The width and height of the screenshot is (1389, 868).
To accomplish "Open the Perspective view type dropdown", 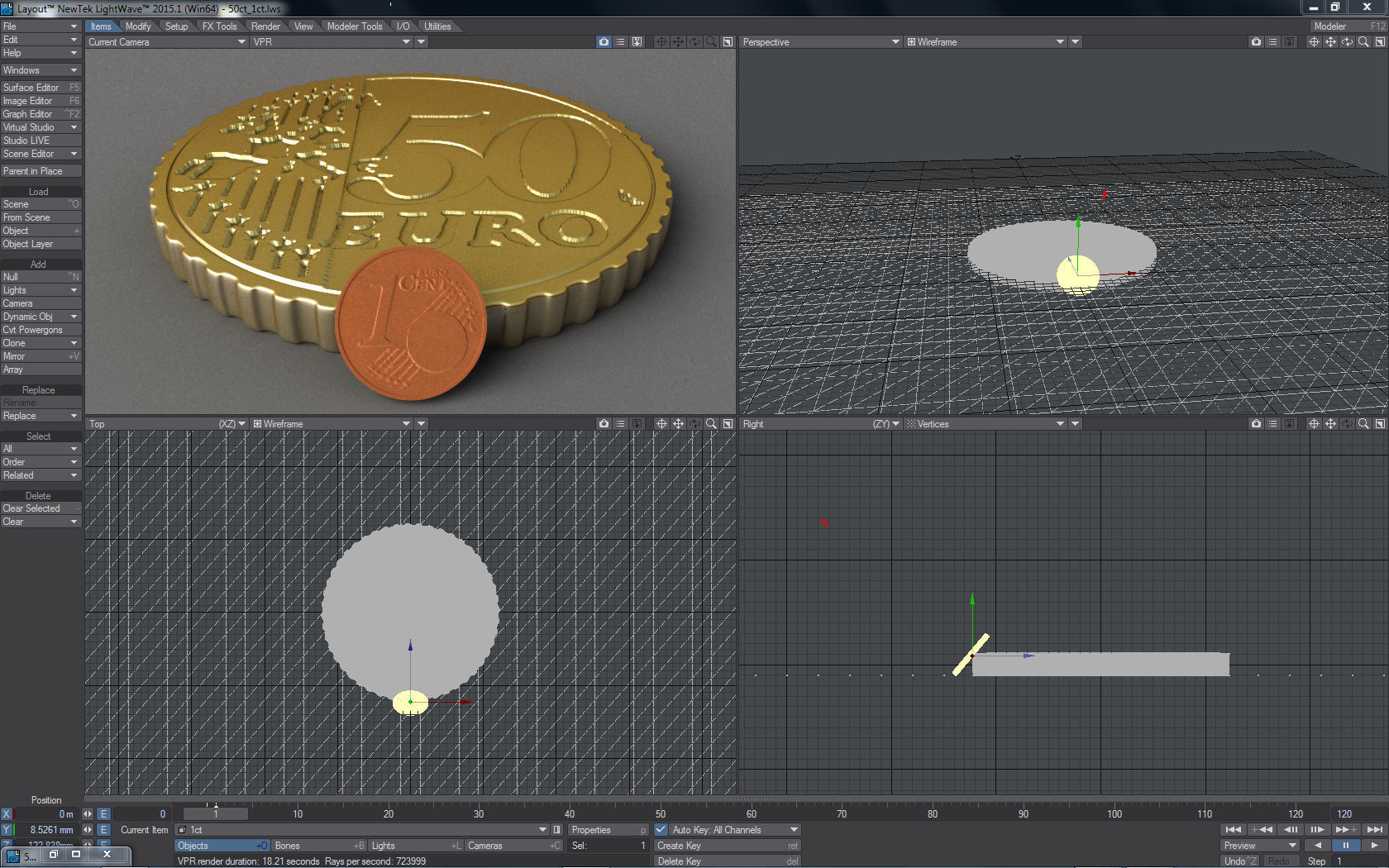I will tap(820, 41).
